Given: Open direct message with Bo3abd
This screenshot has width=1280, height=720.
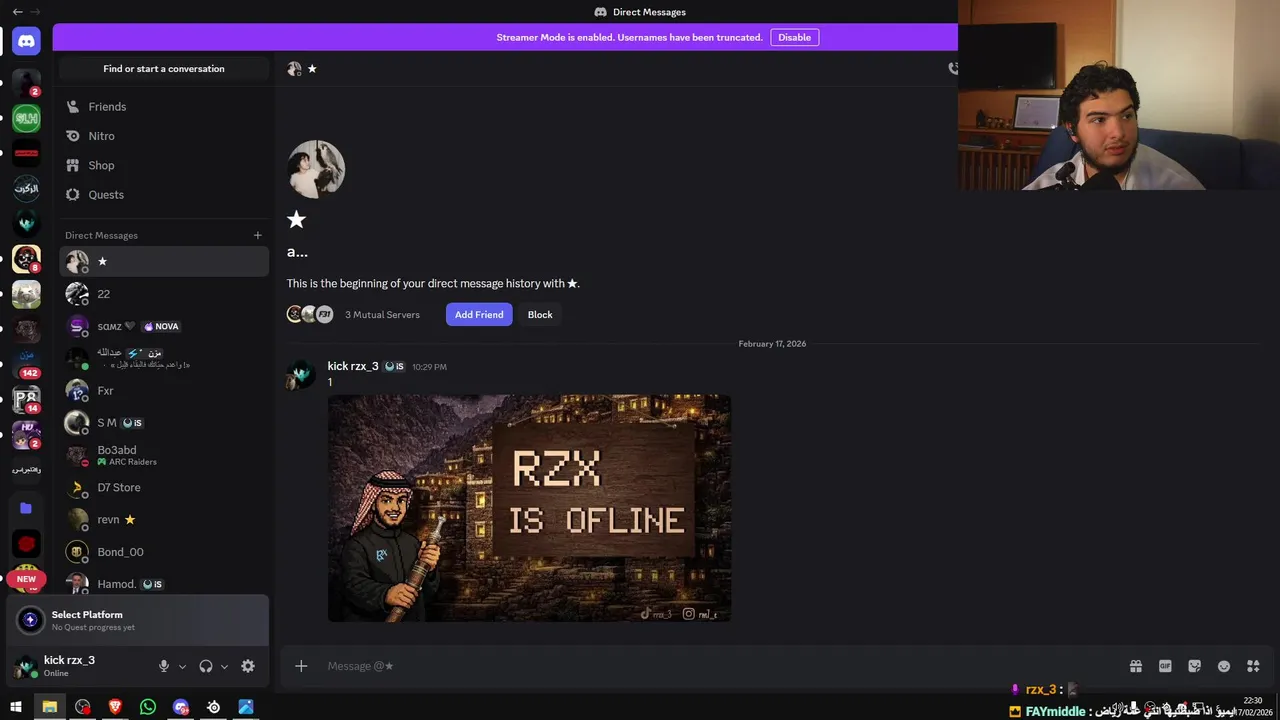Looking at the screenshot, I should [164, 455].
